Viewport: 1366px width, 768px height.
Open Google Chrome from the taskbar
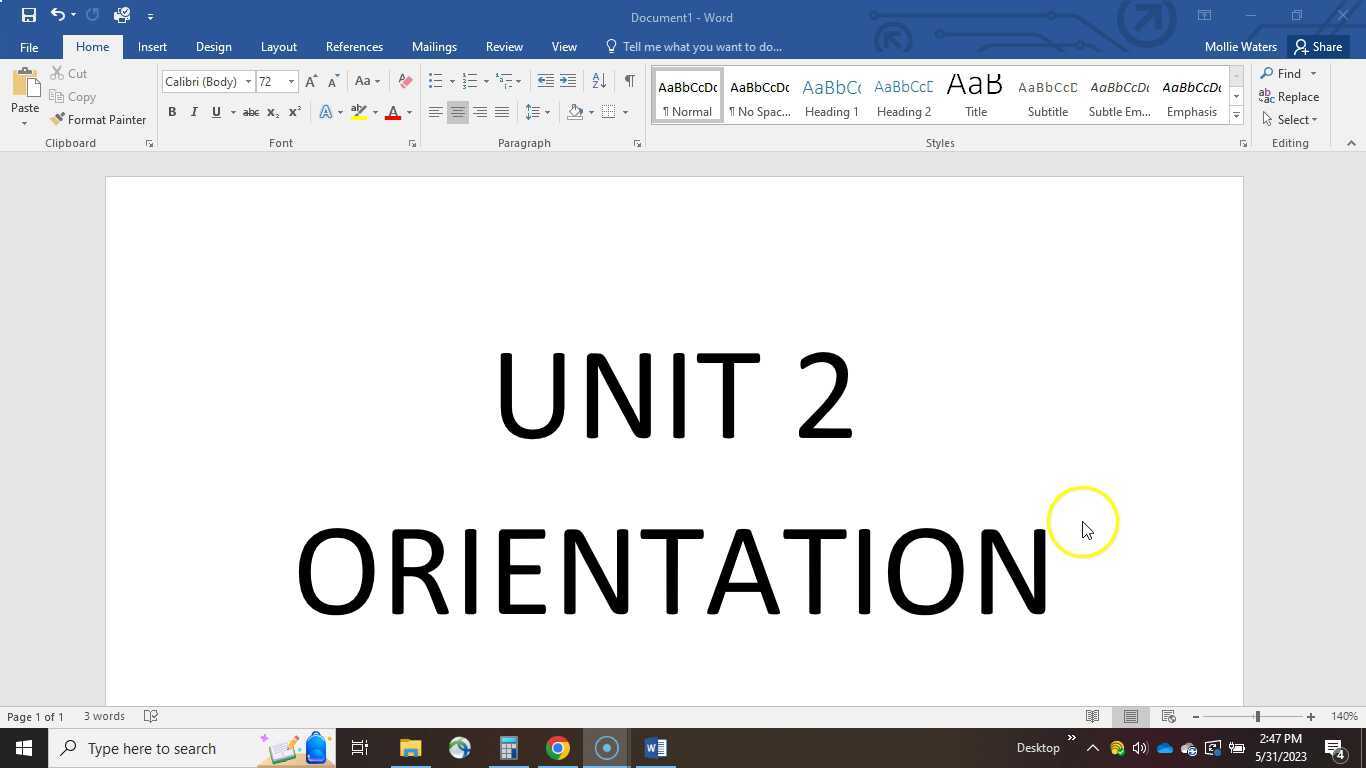coord(557,747)
